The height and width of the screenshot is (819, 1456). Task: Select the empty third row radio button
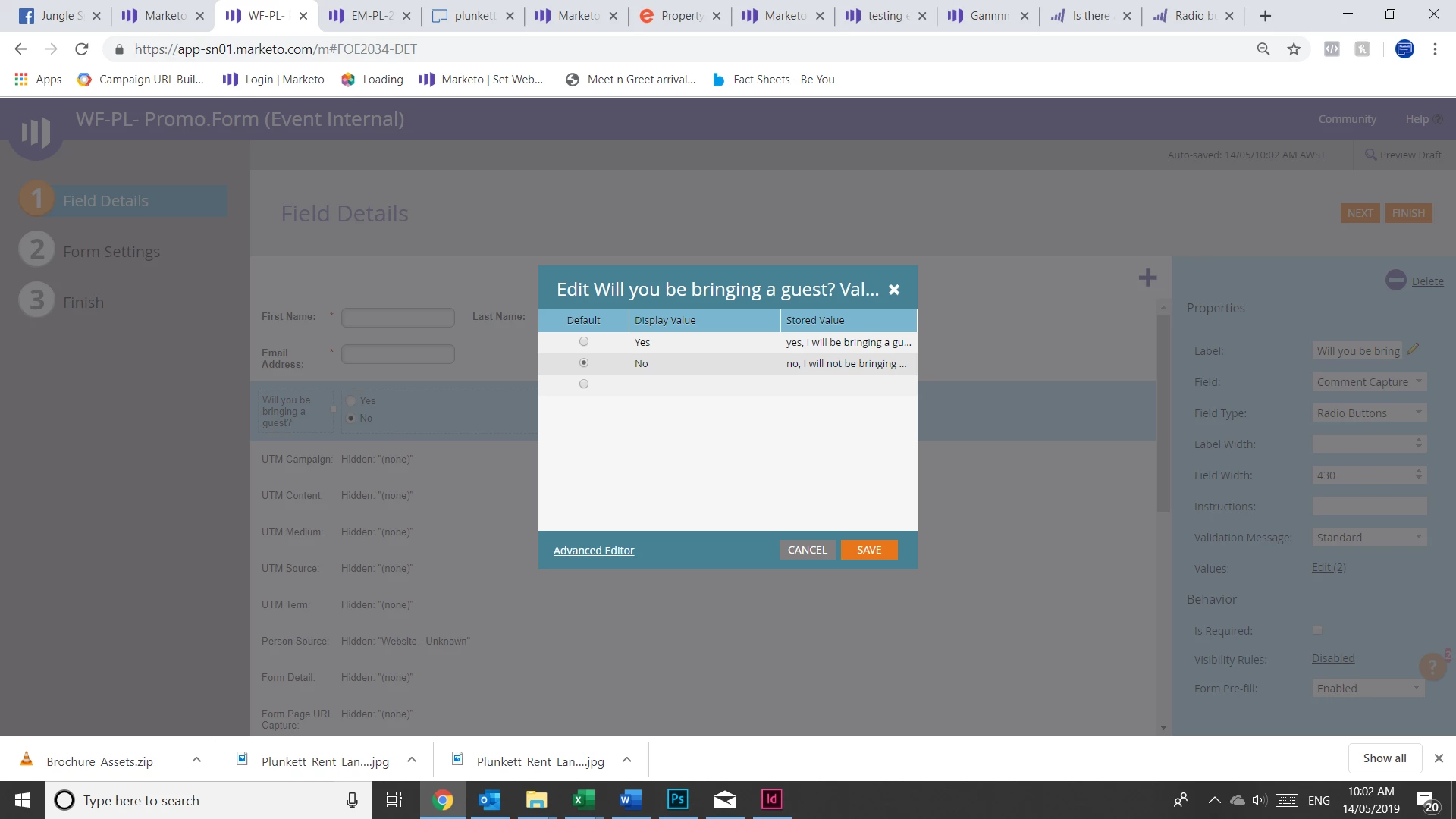pyautogui.click(x=584, y=384)
